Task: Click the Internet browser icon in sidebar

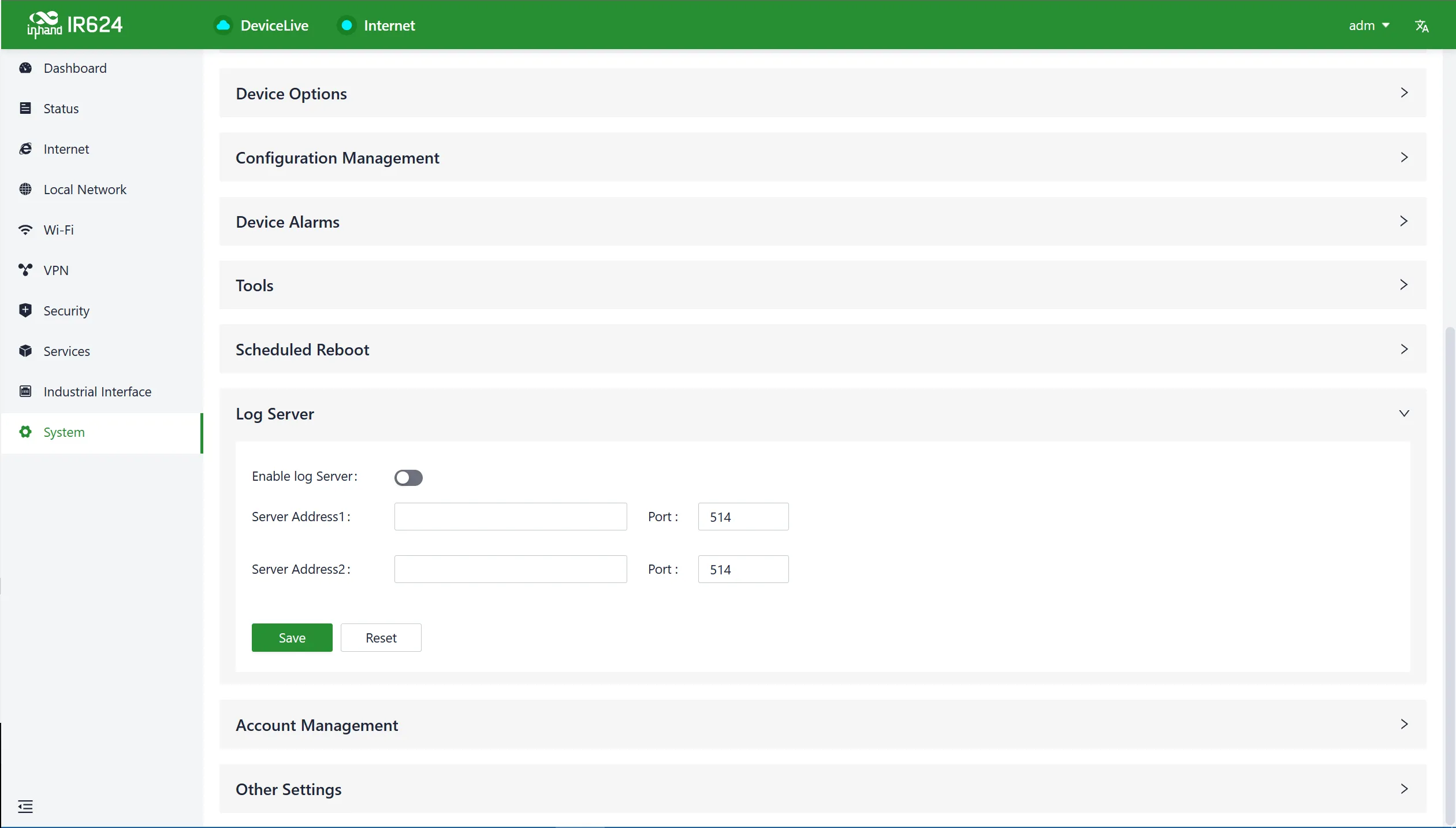Action: (x=25, y=149)
